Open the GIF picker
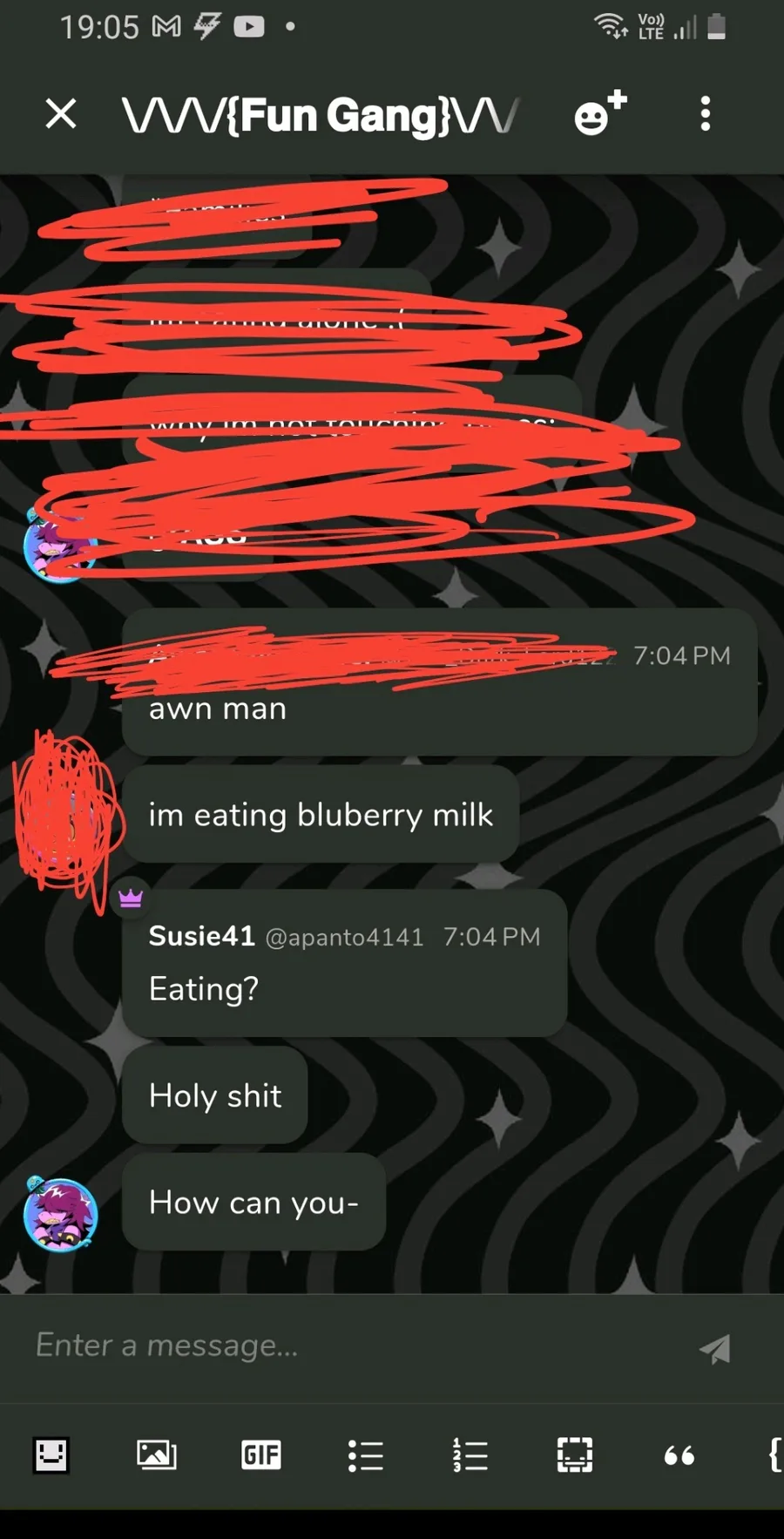This screenshot has height=1539, width=784. click(x=261, y=1454)
